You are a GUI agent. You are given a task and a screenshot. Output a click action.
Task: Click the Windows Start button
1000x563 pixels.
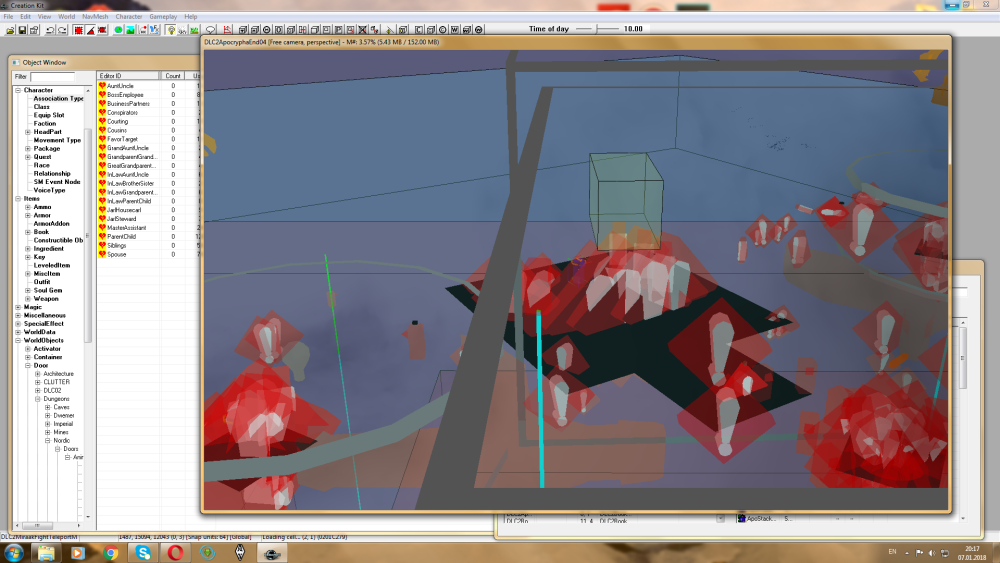pyautogui.click(x=14, y=553)
